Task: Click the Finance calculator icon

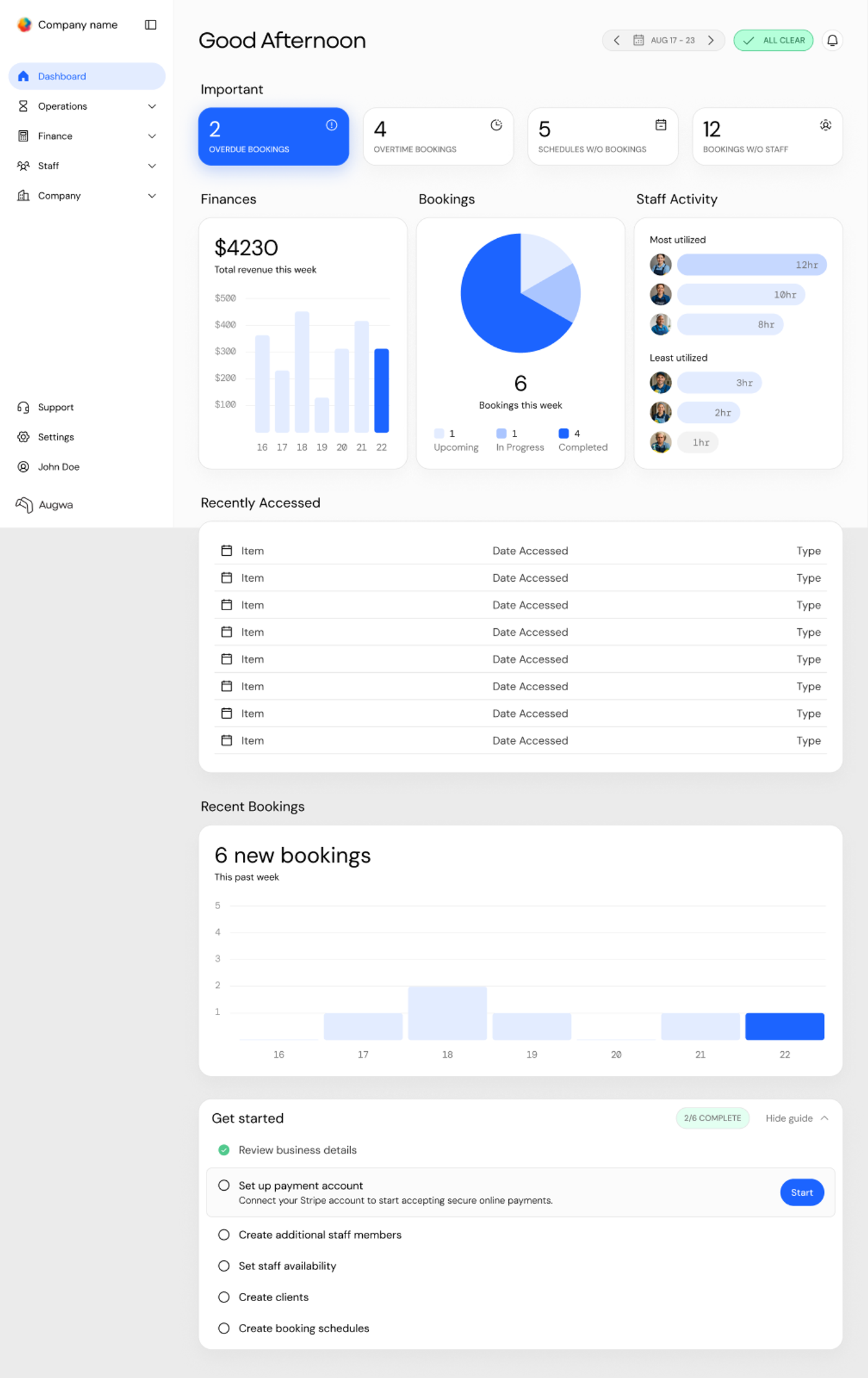Action: point(24,136)
